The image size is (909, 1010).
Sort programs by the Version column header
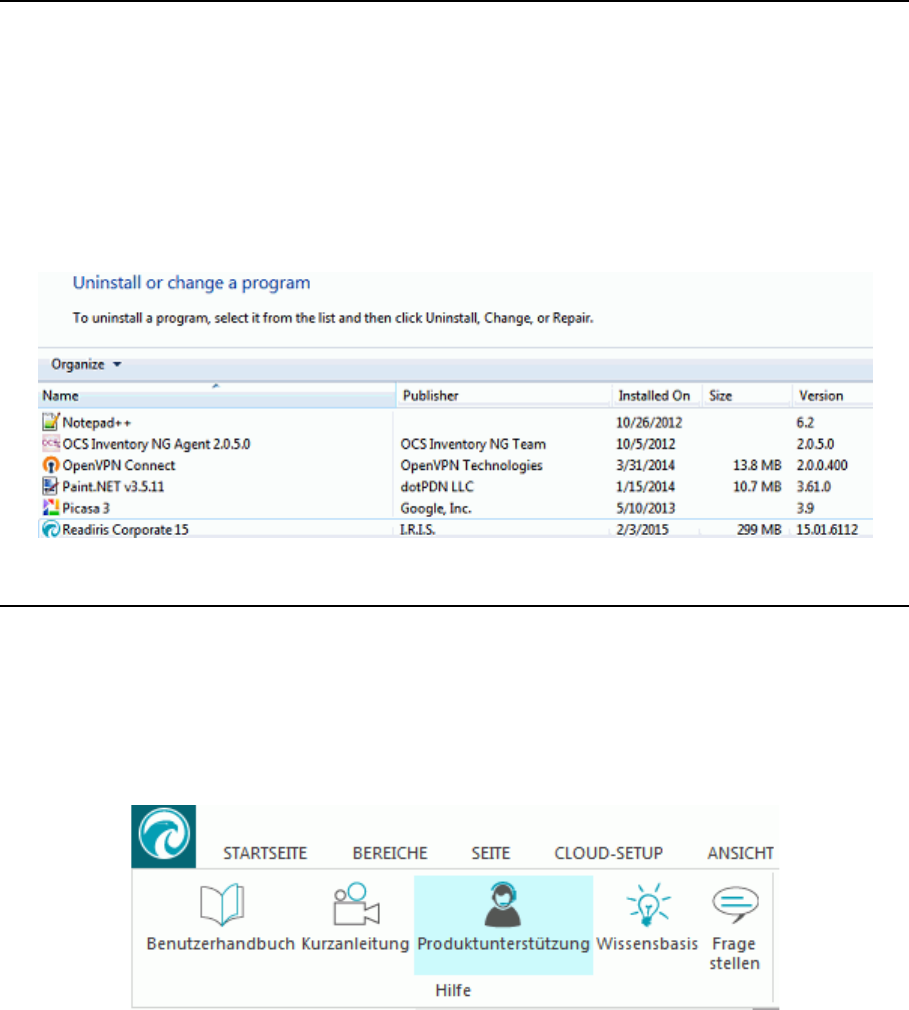coord(832,395)
